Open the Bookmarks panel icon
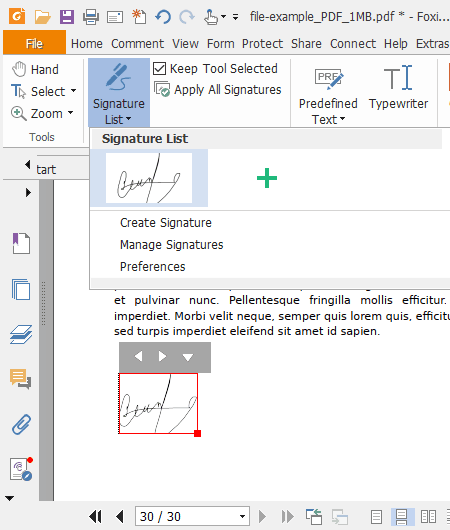This screenshot has height=530, width=450. 21,243
